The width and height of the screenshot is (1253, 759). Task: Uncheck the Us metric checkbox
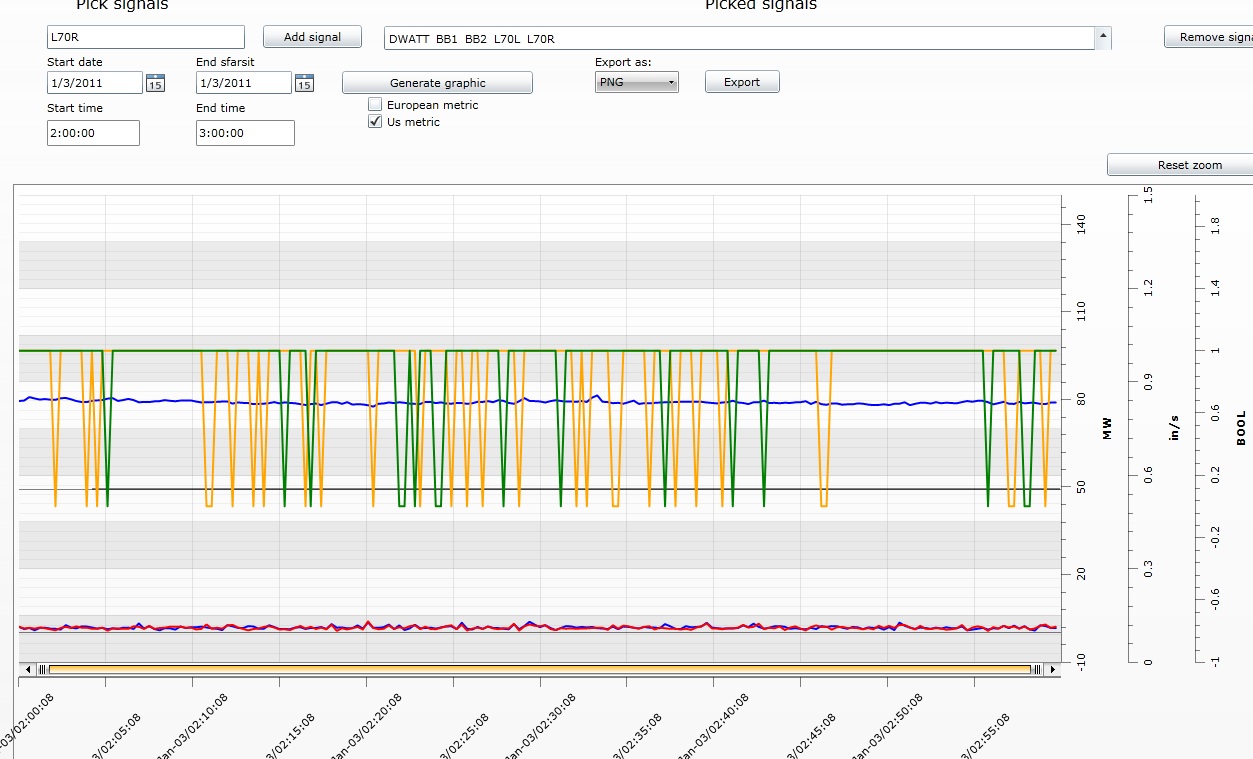pyautogui.click(x=375, y=122)
